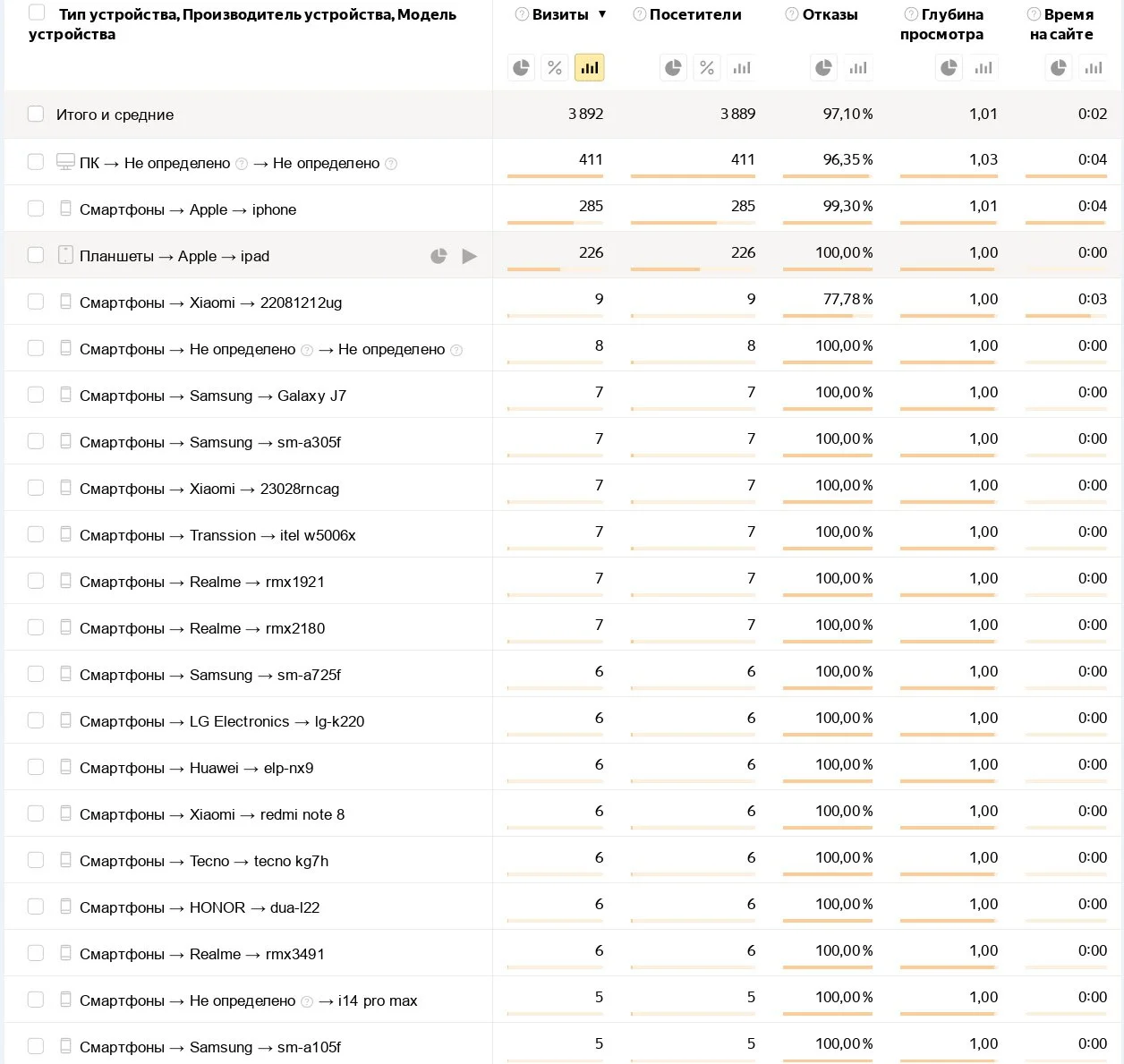Screen dimensions: 1124x1064
Task: Click bar chart icon under Время на сайте
Action: (1094, 68)
